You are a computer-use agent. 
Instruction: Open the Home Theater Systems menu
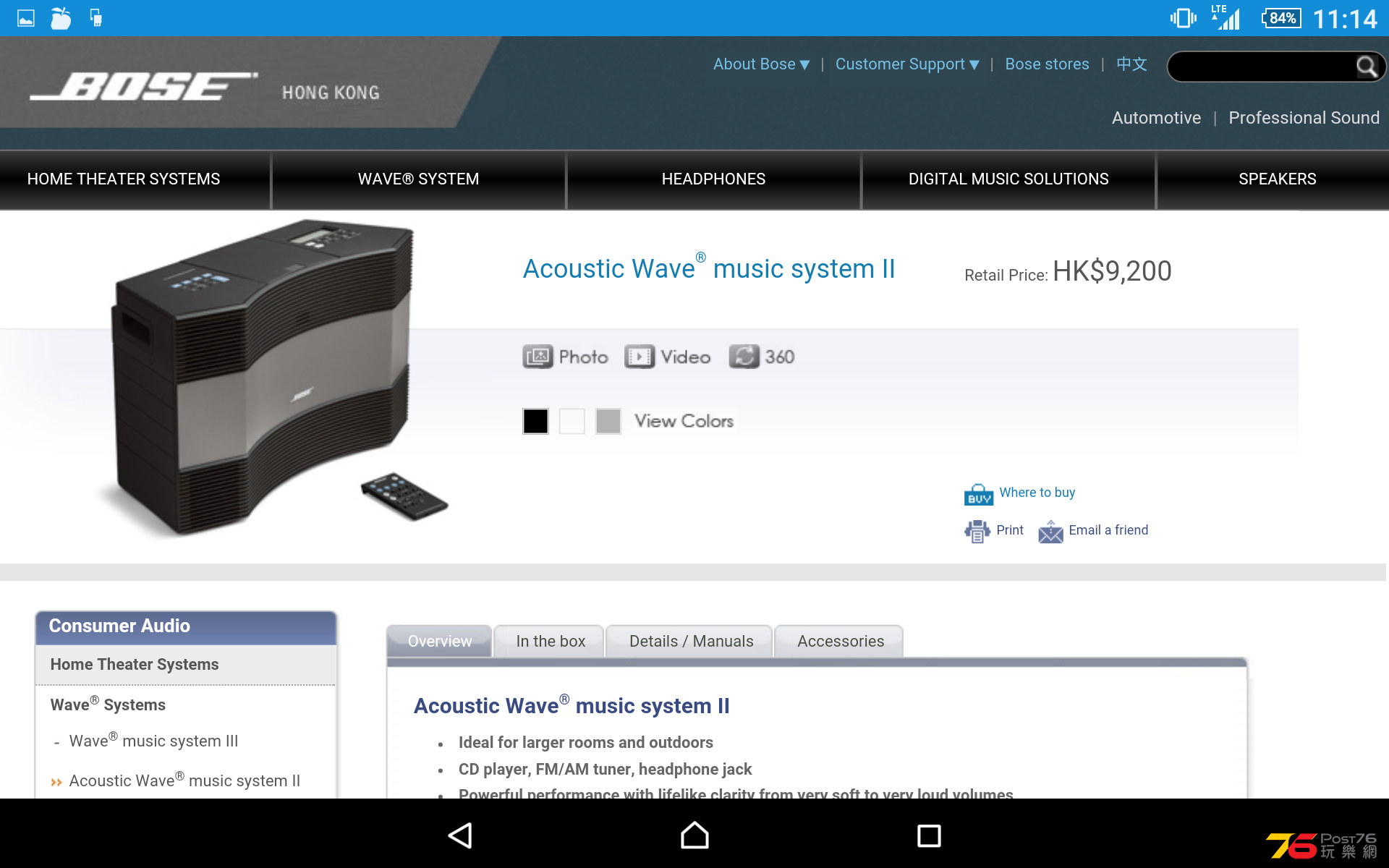[124, 179]
